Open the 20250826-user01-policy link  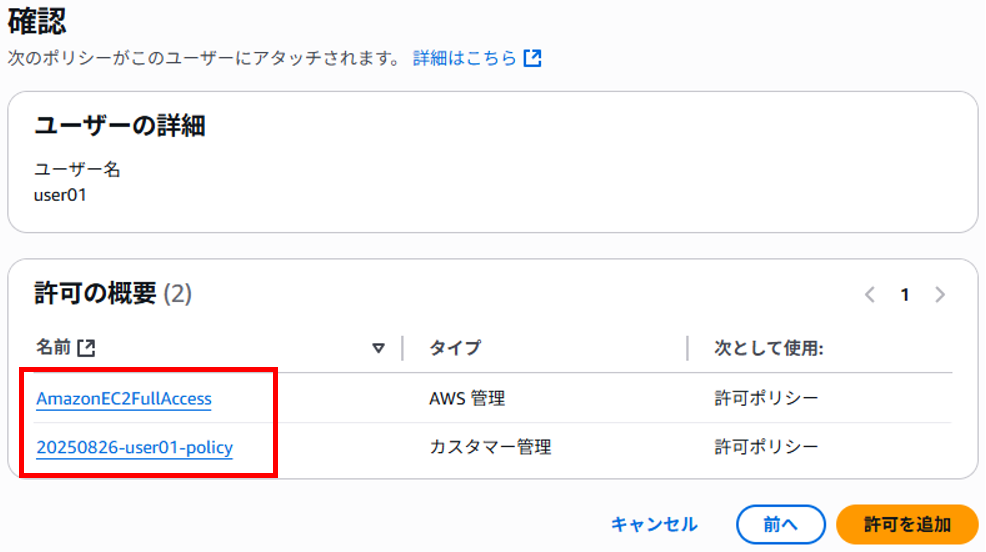click(135, 448)
